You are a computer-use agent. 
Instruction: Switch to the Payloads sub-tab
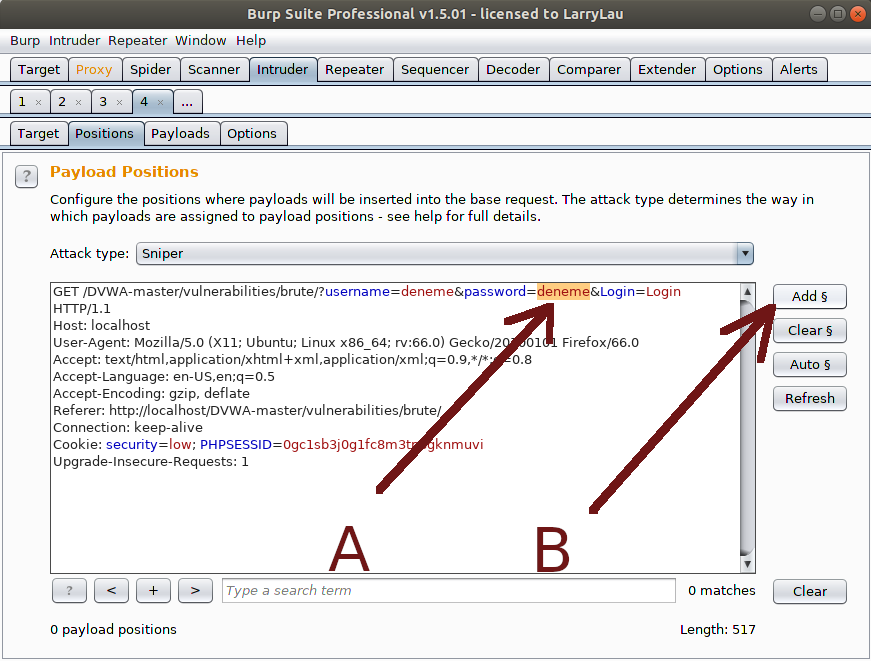point(180,134)
